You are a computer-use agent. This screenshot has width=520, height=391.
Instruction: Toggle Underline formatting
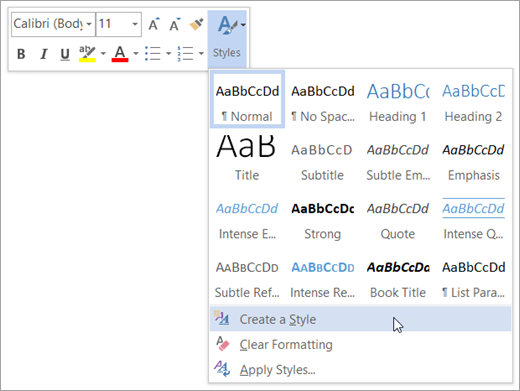click(x=65, y=54)
